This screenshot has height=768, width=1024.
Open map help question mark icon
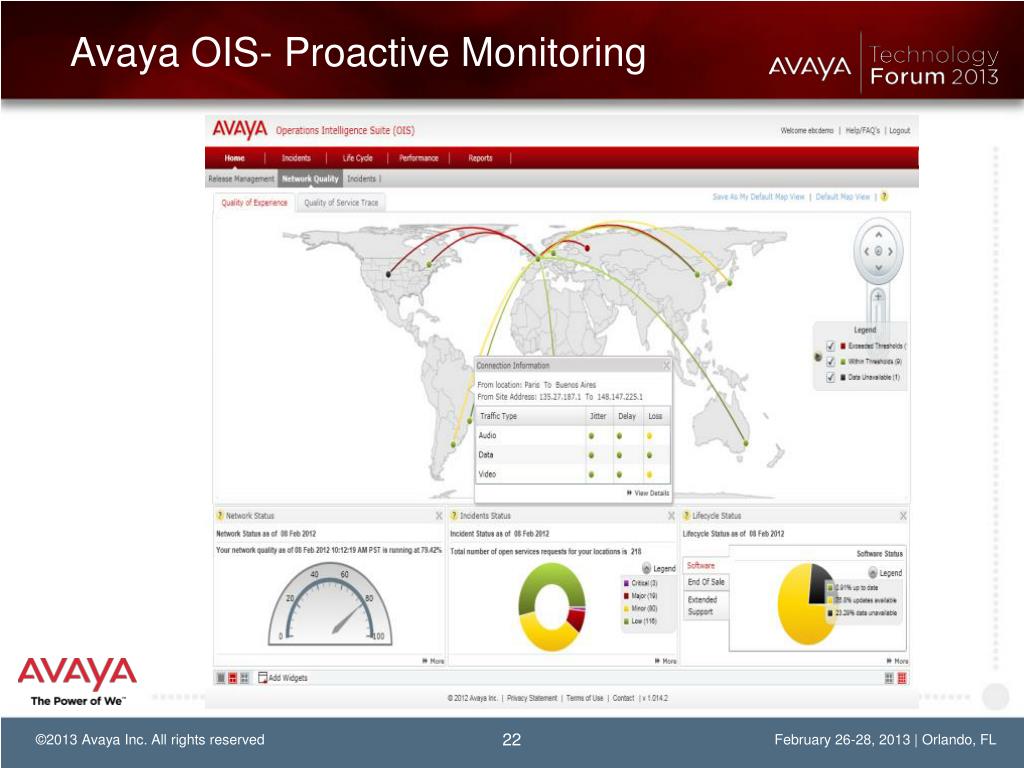click(x=884, y=197)
